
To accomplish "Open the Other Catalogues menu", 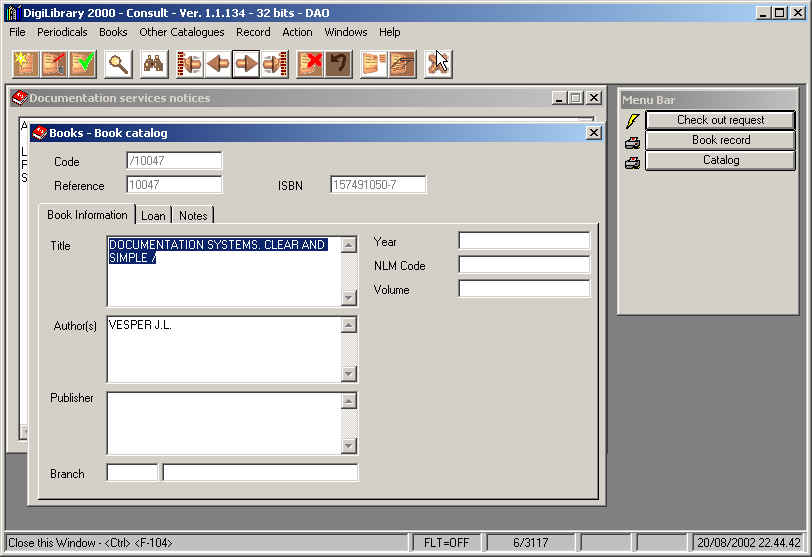I will pyautogui.click(x=182, y=32).
